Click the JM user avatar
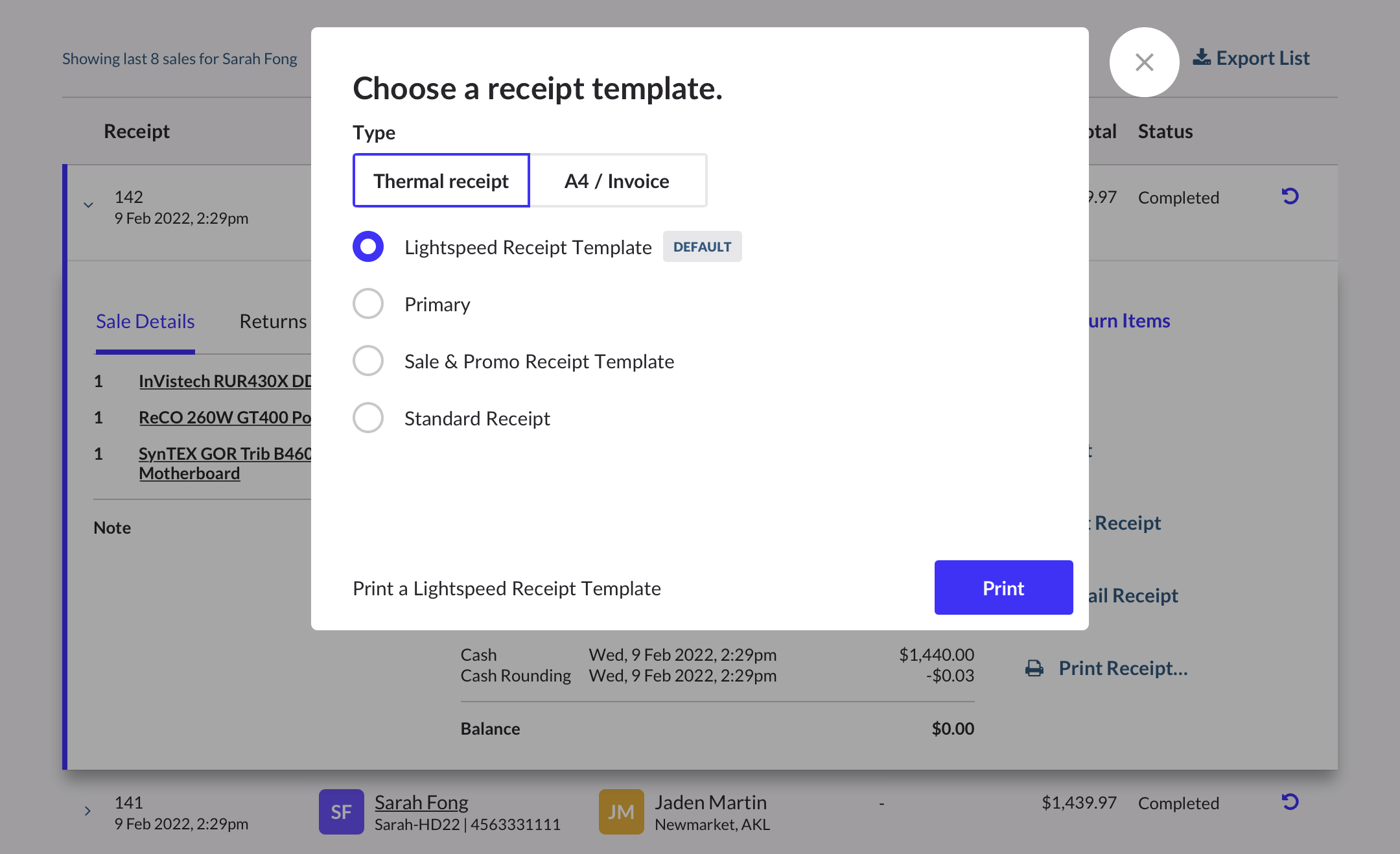 point(621,811)
